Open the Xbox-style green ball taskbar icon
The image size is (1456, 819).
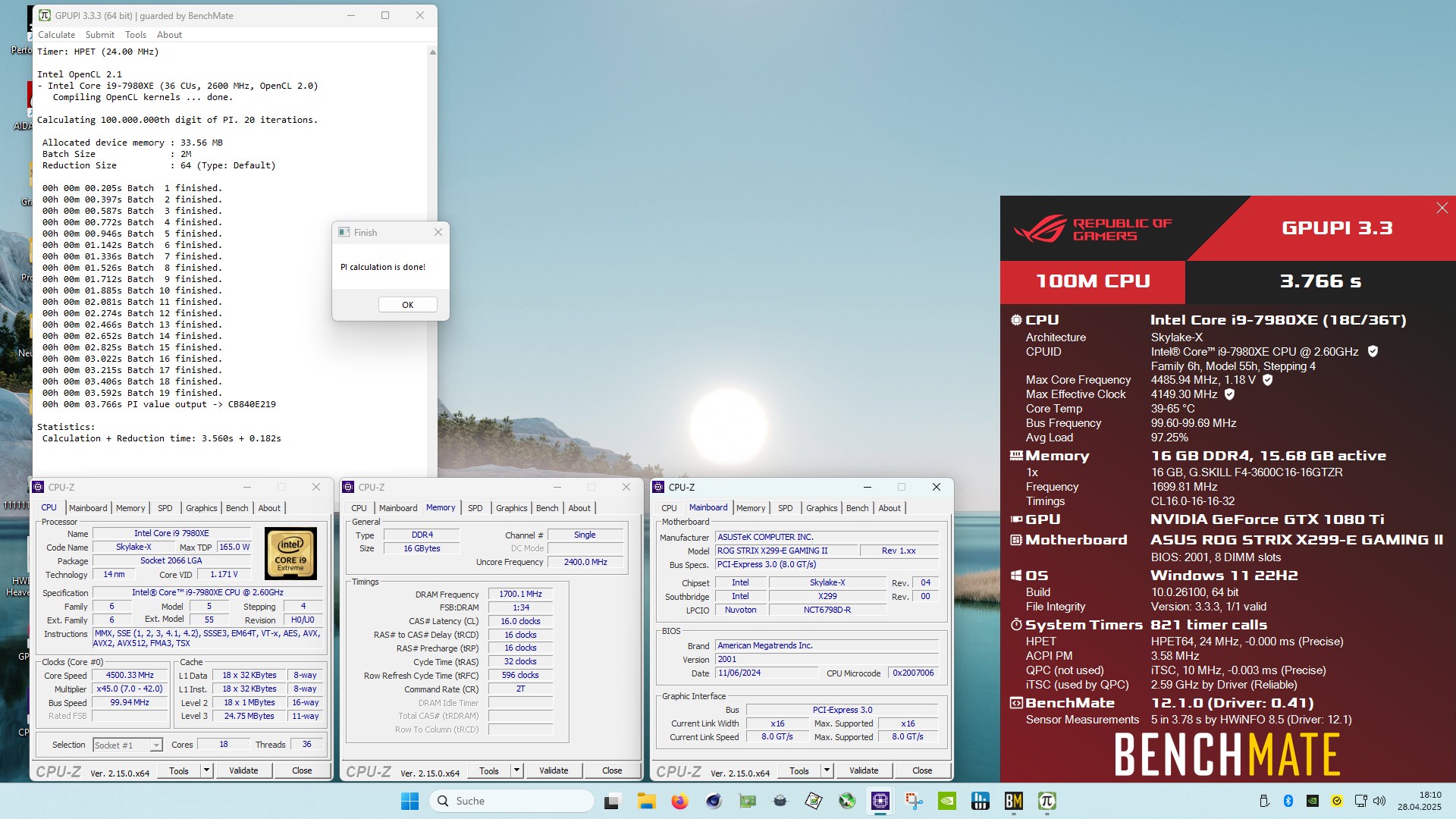pos(847,801)
